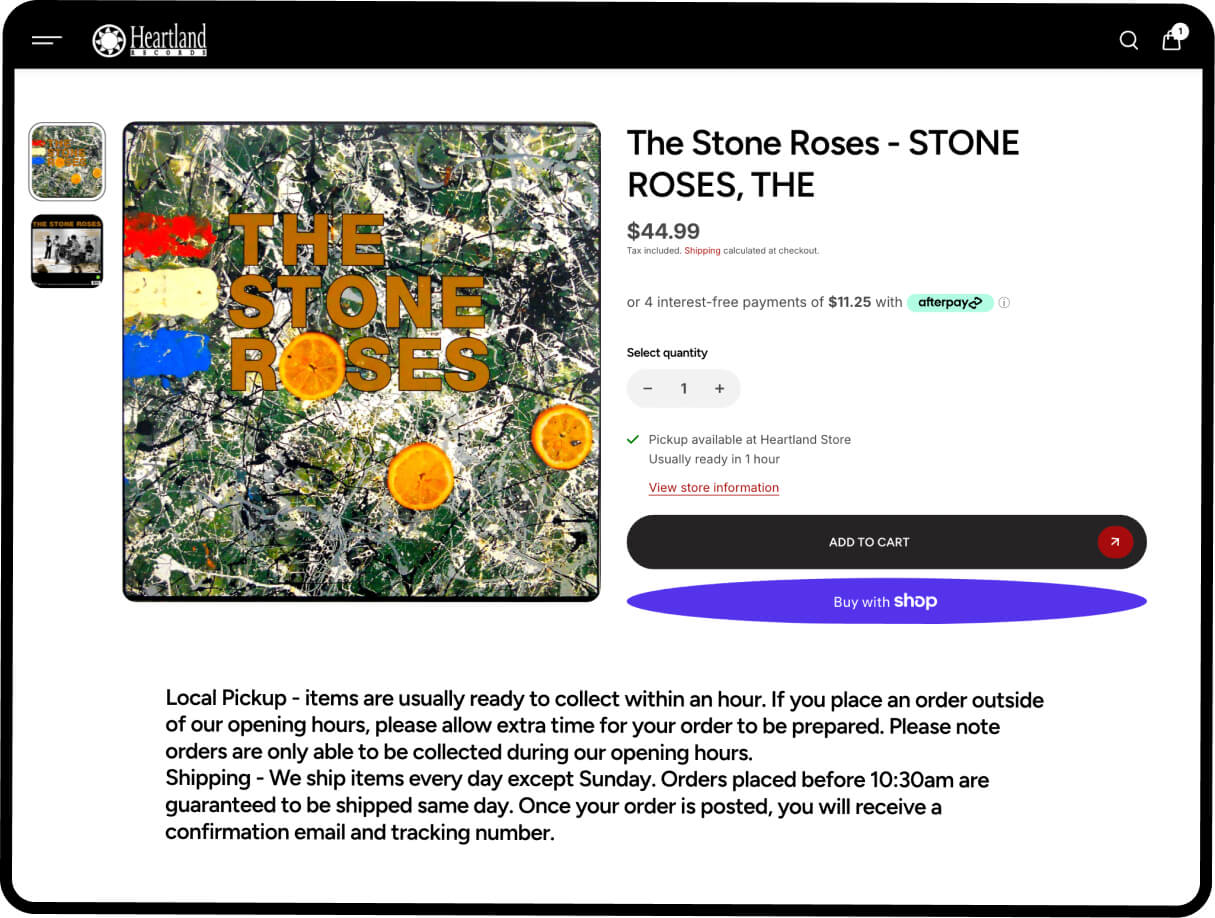Decrease quantity with the minus button
1215x918 pixels.
point(648,389)
